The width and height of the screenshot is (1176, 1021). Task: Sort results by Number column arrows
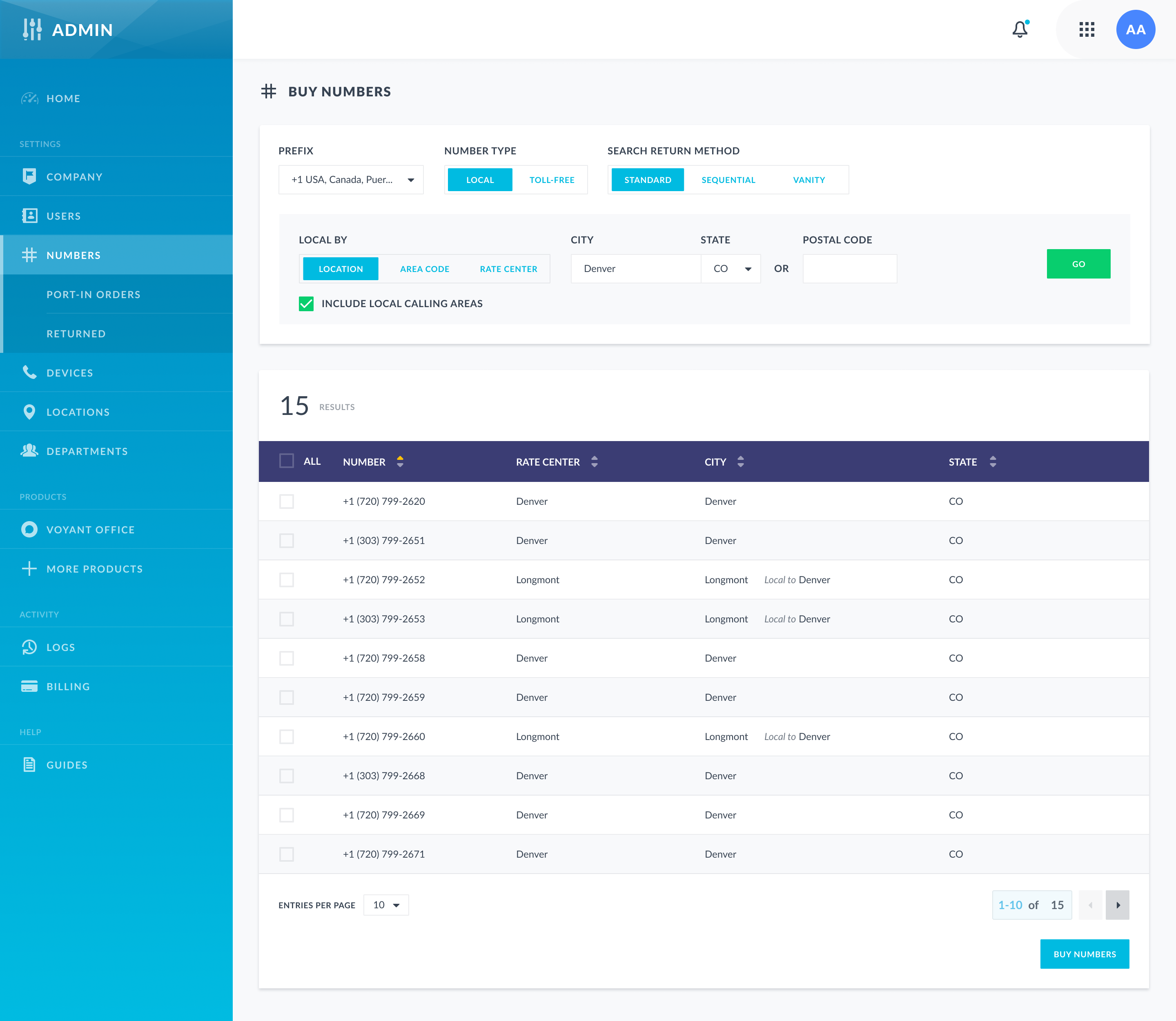pyautogui.click(x=400, y=461)
